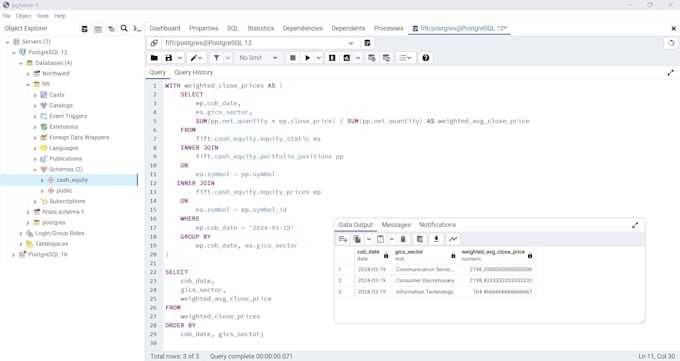Click the Explain query icon
Screen dimensions: 680x361
click(x=332, y=58)
